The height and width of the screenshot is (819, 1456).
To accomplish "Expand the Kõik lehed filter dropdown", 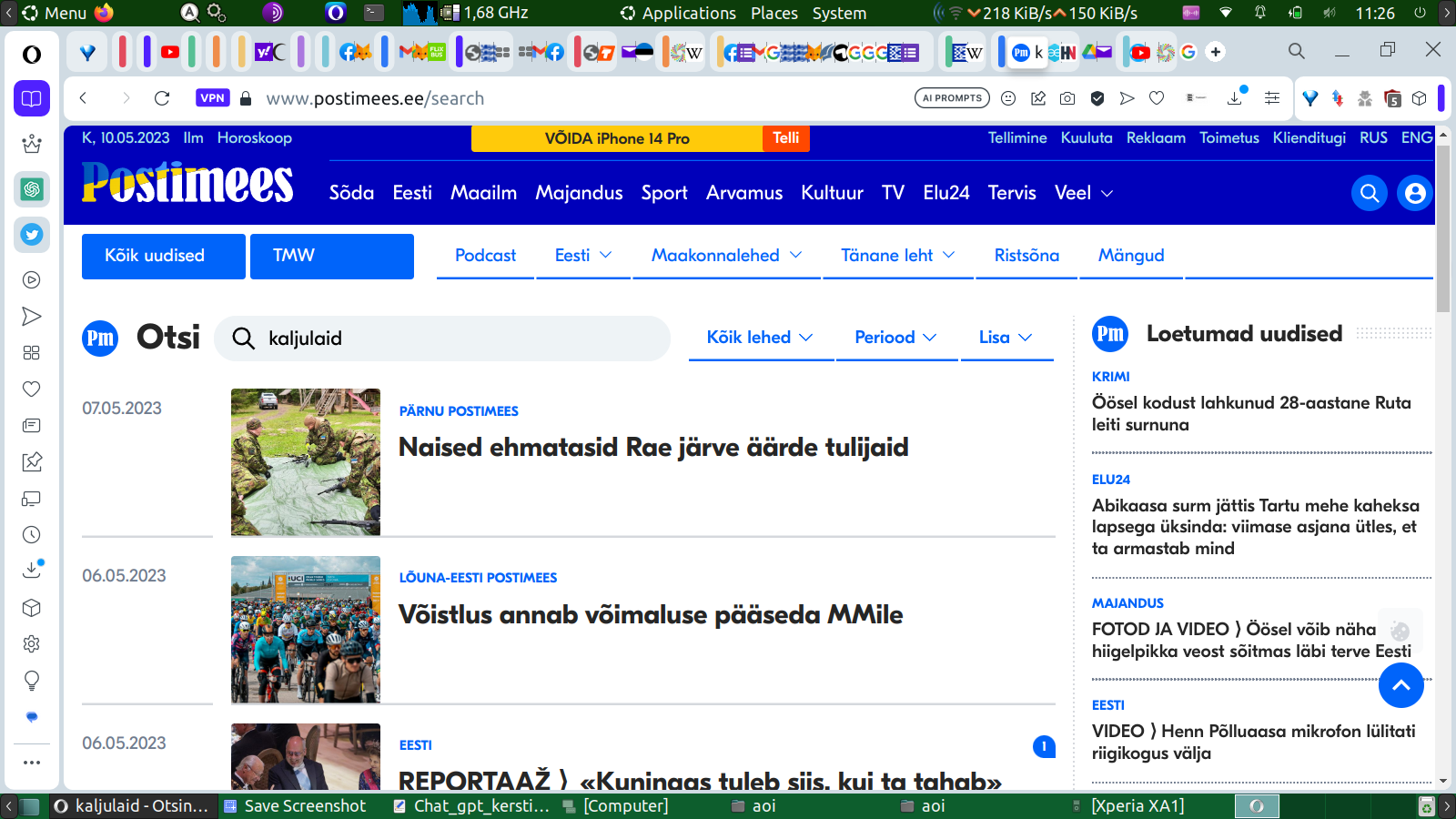I will click(x=760, y=338).
